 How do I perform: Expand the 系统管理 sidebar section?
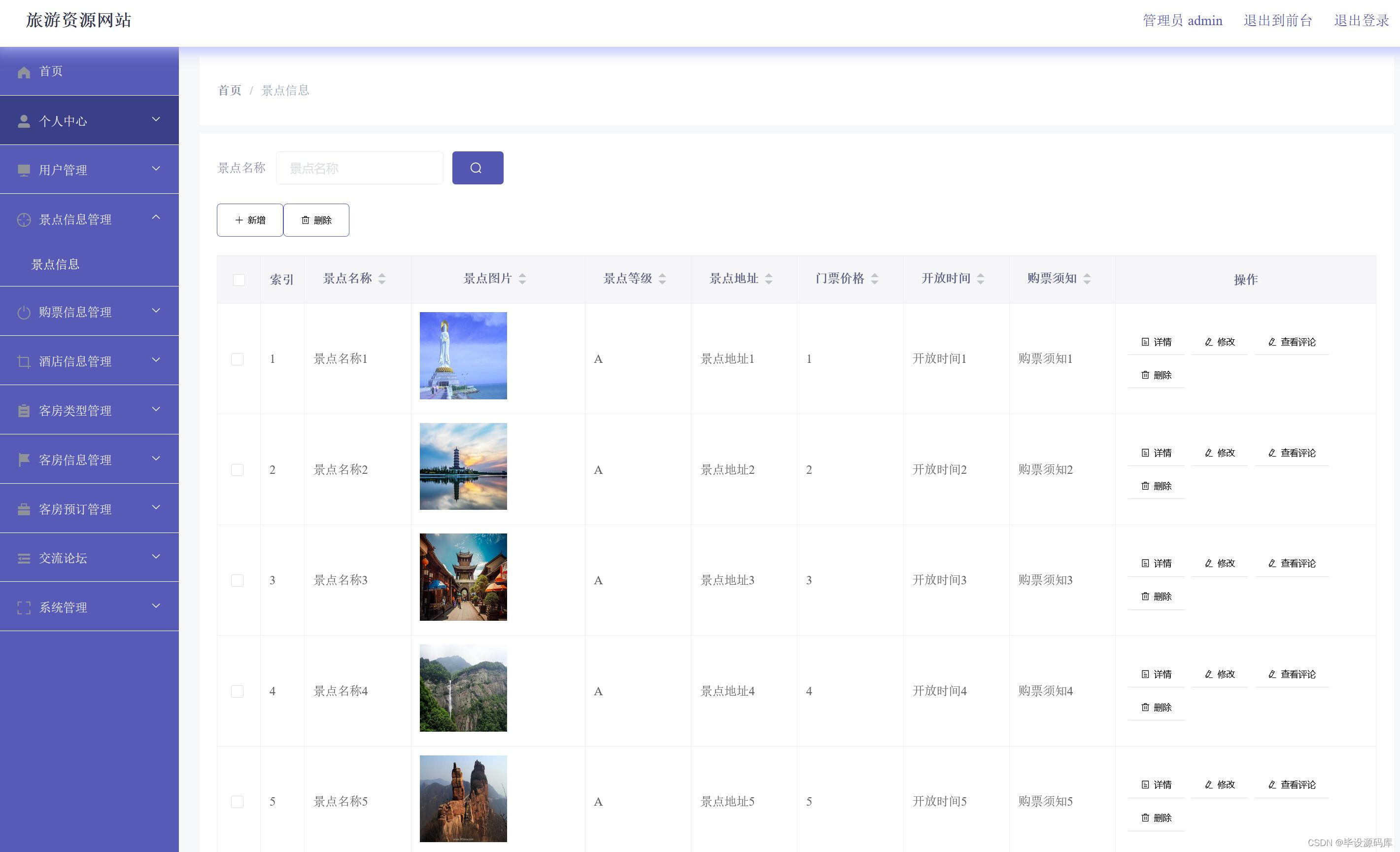click(x=89, y=606)
